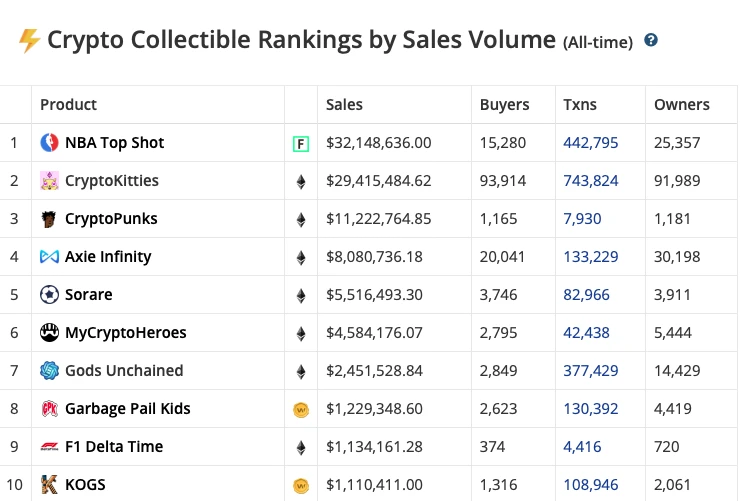Click the KOGS logo icon

pos(49,484)
